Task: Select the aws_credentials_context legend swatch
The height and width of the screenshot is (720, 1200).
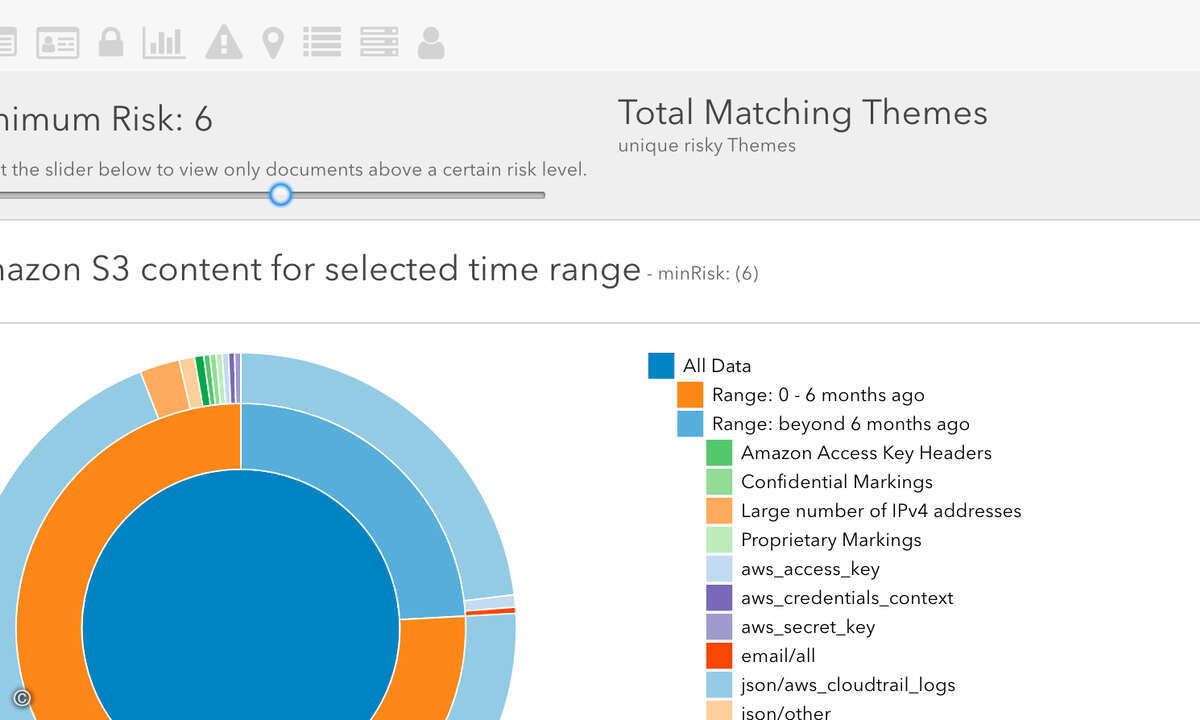Action: coord(719,598)
